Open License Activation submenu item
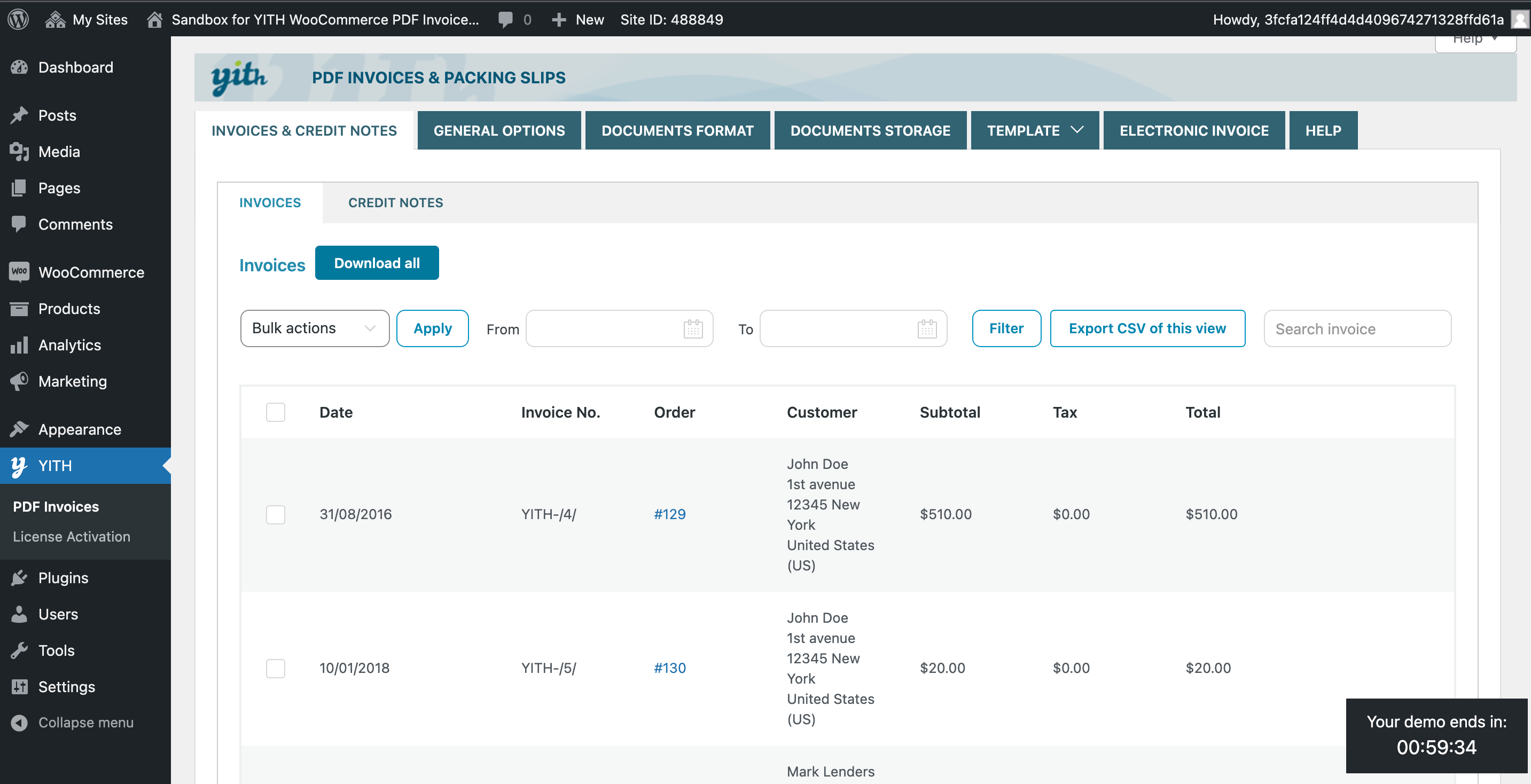Image resolution: width=1531 pixels, height=784 pixels. (72, 537)
